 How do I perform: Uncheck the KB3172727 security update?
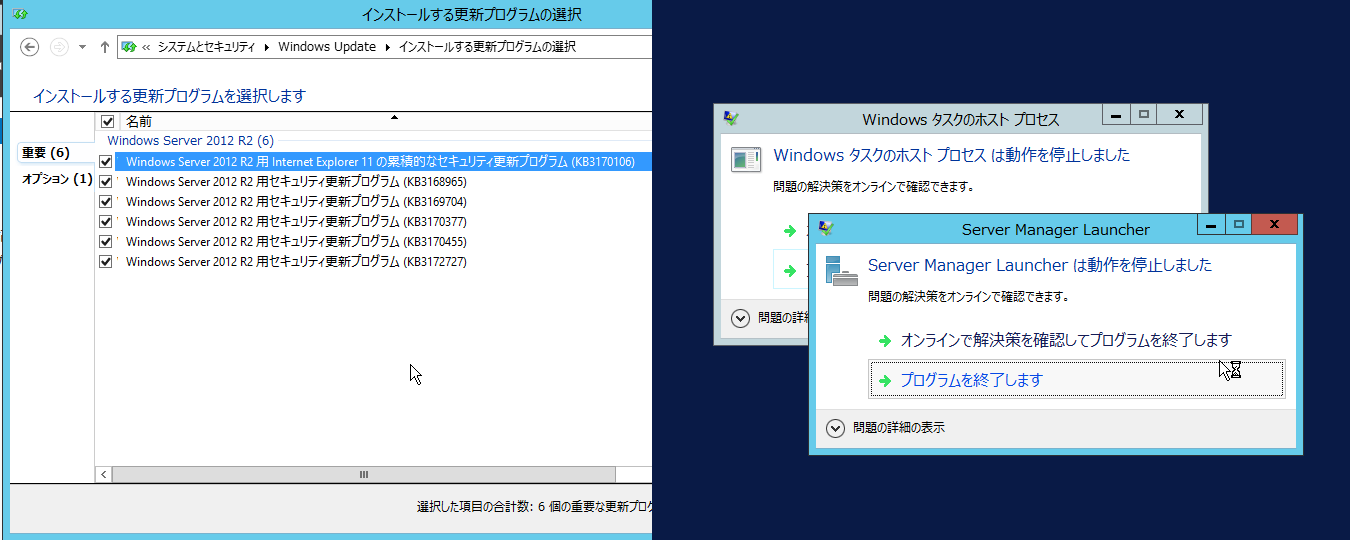(106, 261)
